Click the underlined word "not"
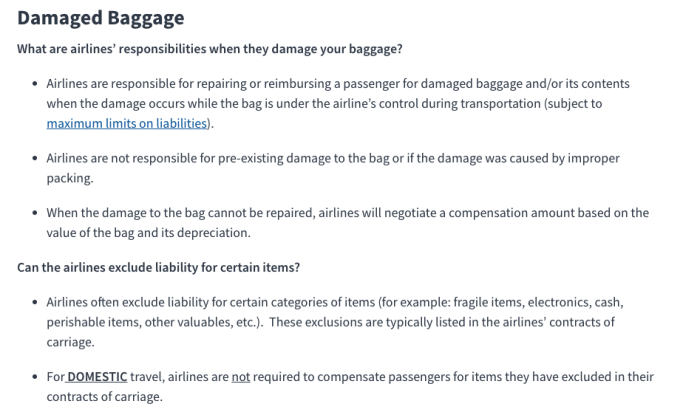Image resolution: width=700 pixels, height=415 pixels. pos(241,377)
